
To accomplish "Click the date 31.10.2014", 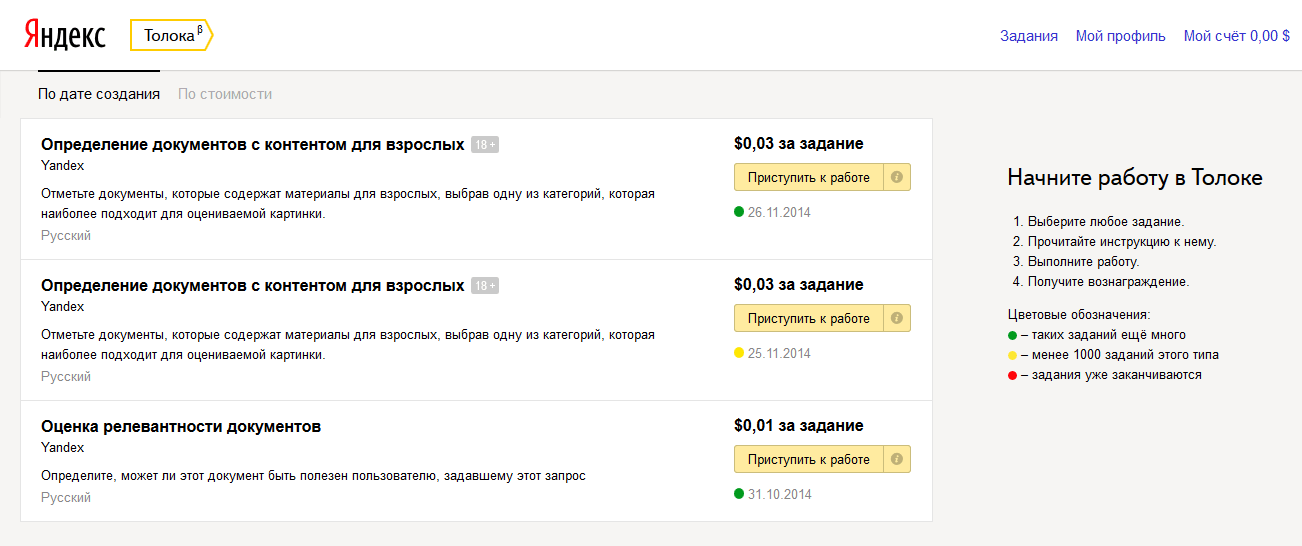I will pyautogui.click(x=780, y=494).
